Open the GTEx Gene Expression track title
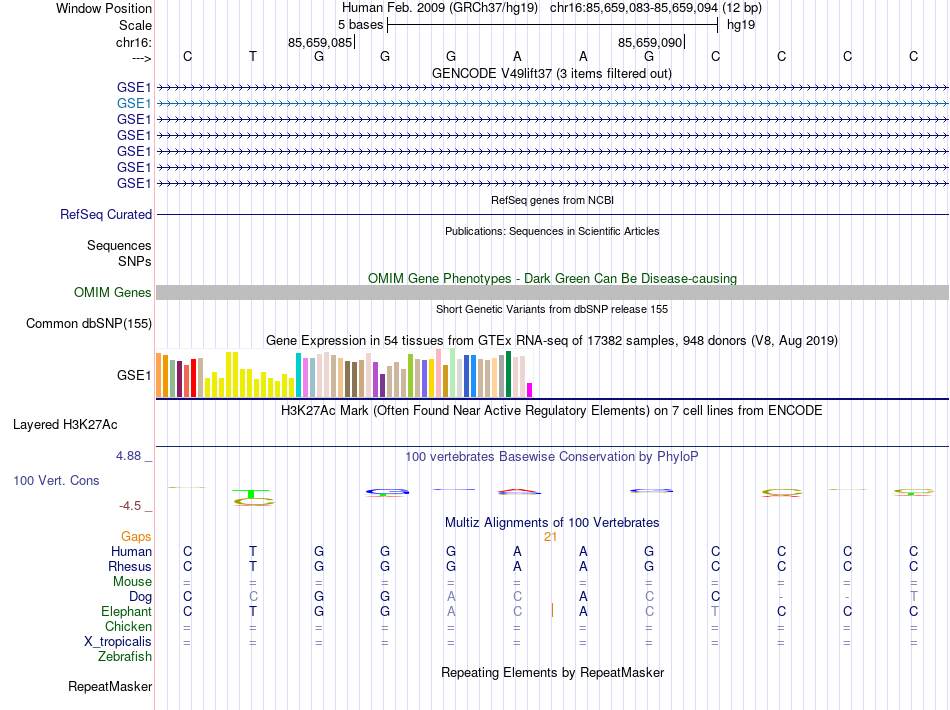The image size is (950, 710). point(552,340)
